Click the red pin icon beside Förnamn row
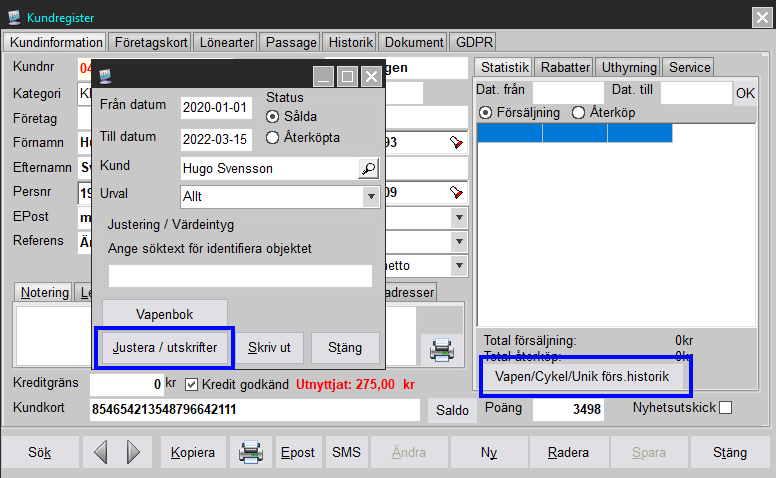This screenshot has width=776, height=478. (456, 142)
